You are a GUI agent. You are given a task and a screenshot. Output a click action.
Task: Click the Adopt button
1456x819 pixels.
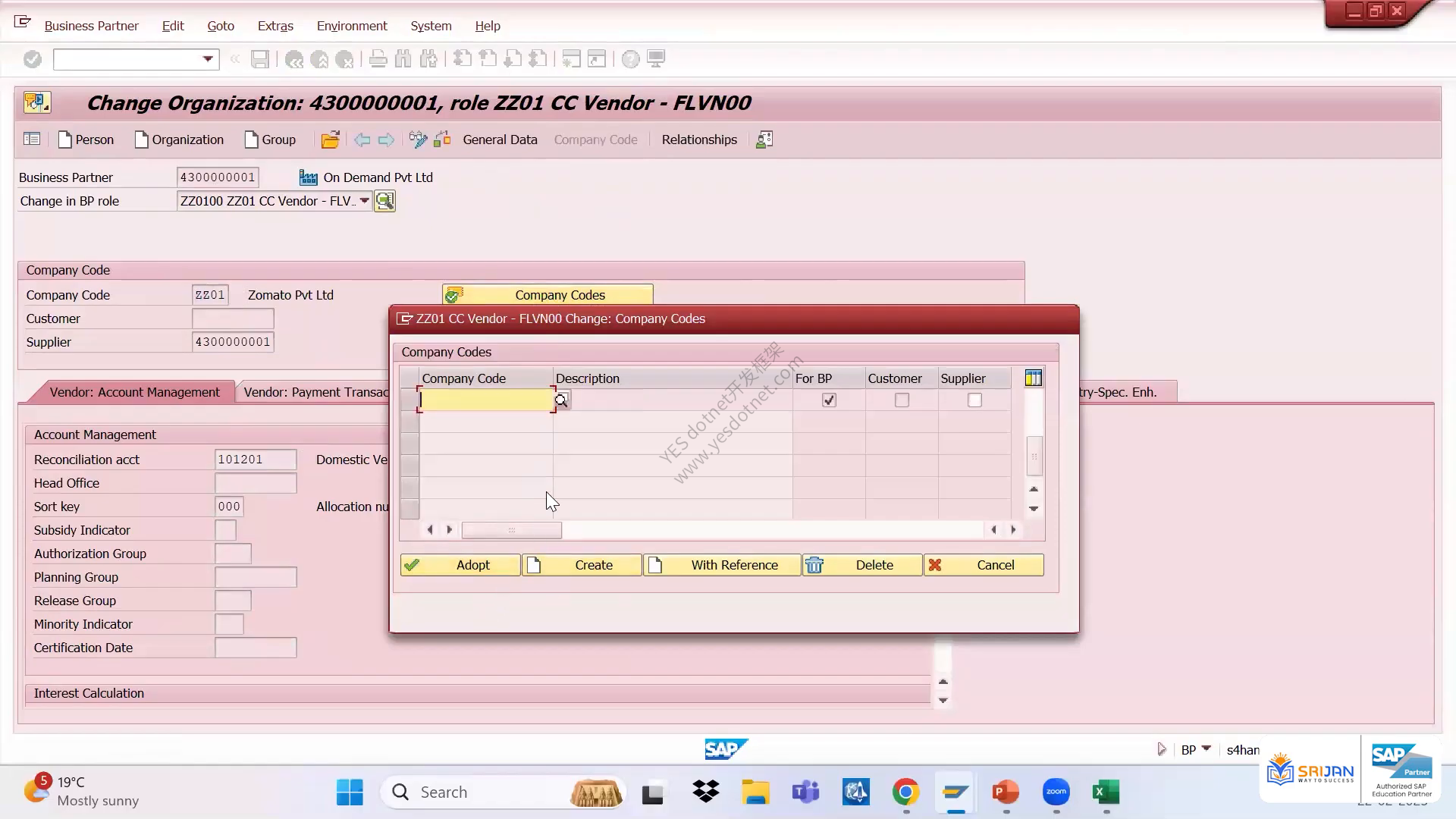(x=460, y=565)
